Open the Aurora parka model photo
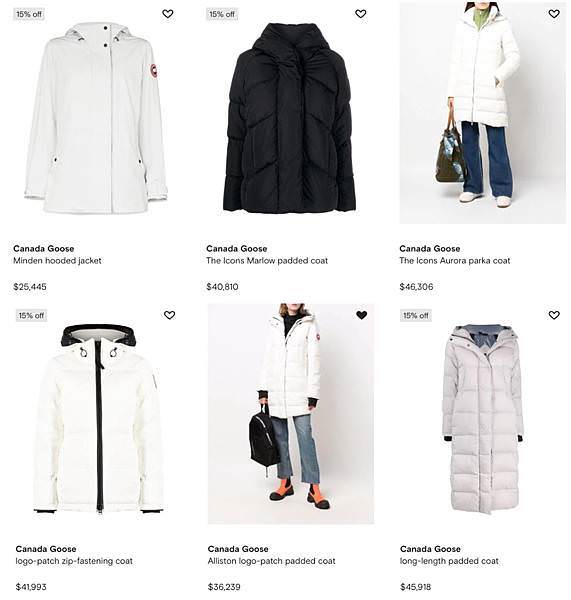This screenshot has width=571, height=600. 483,112
